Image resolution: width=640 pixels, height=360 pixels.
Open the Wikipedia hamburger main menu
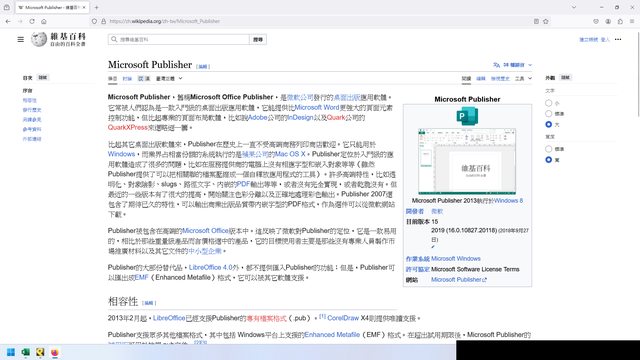coord(20,40)
